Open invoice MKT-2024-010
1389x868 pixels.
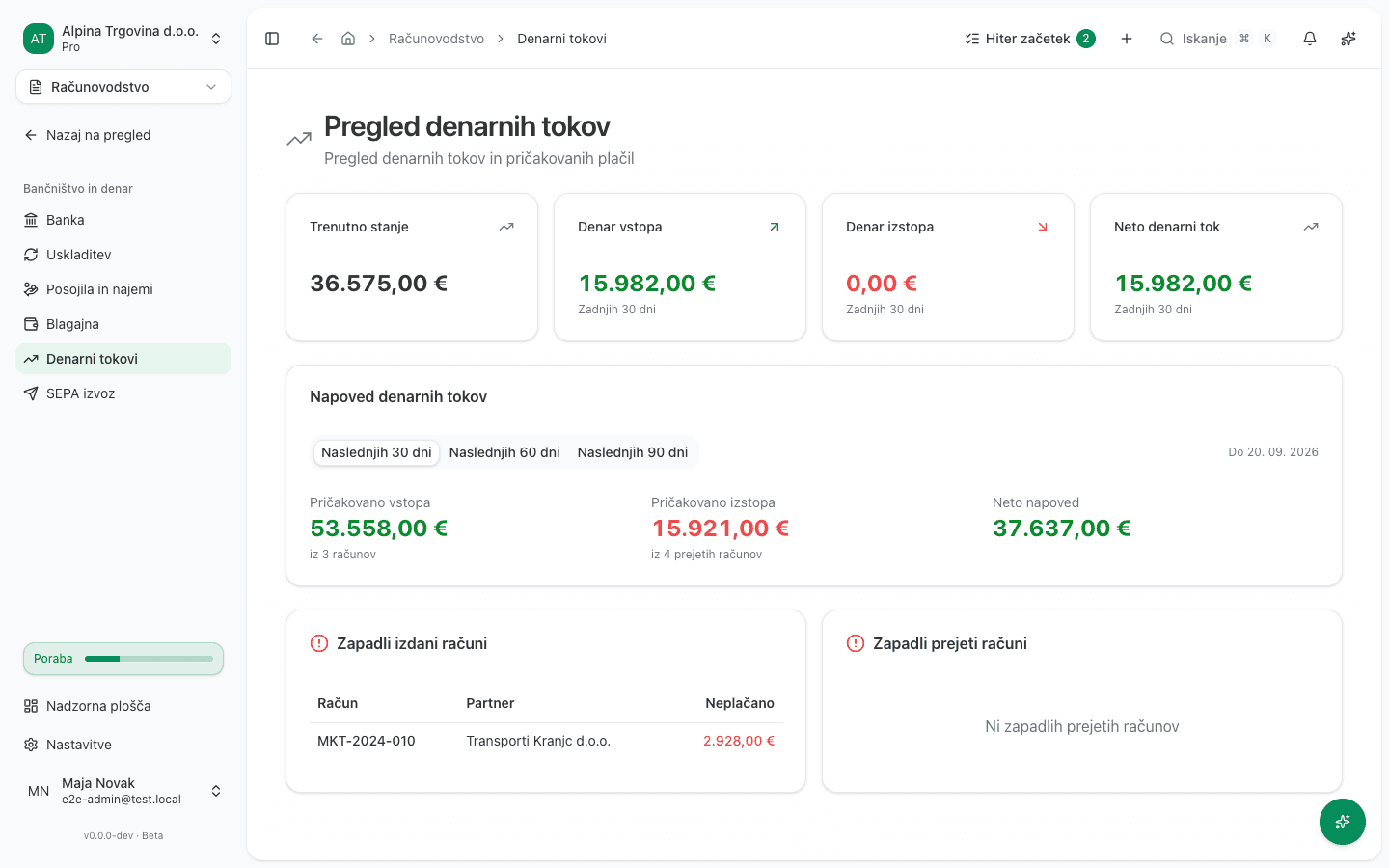point(367,741)
